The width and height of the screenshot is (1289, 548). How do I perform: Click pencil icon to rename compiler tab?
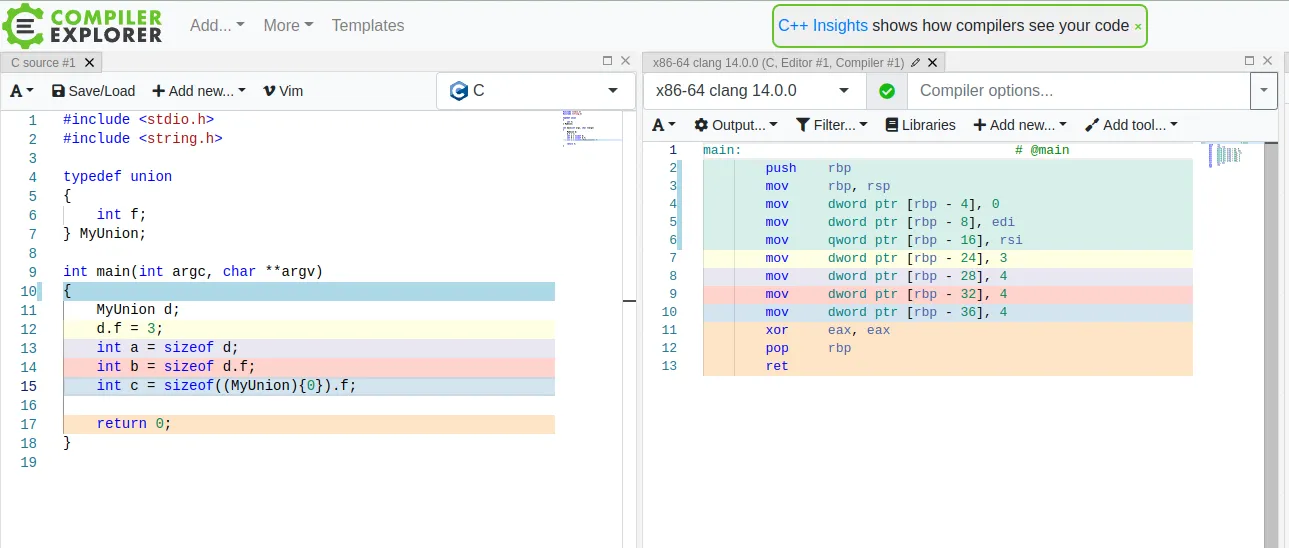coord(916,62)
